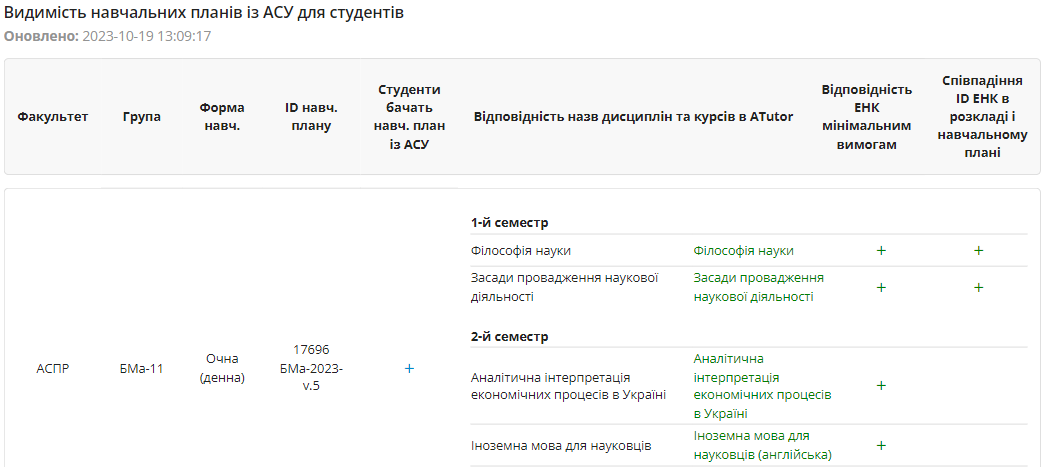Click the Форма навч. column header
Viewport: 1048px width, 467px height.
pyautogui.click(x=221, y=117)
